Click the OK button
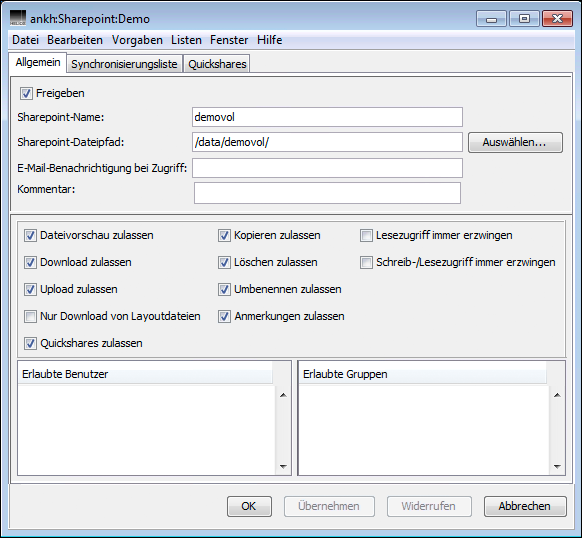The height and width of the screenshot is (538, 582). pyautogui.click(x=249, y=506)
